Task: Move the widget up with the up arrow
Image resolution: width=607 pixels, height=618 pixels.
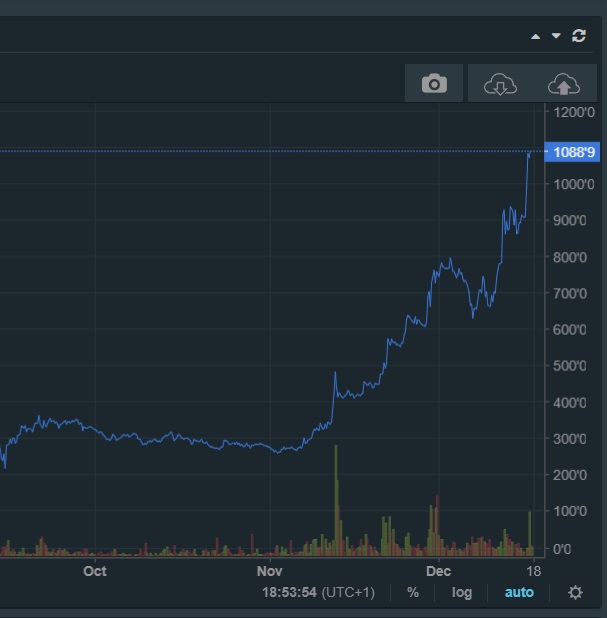Action: (535, 37)
